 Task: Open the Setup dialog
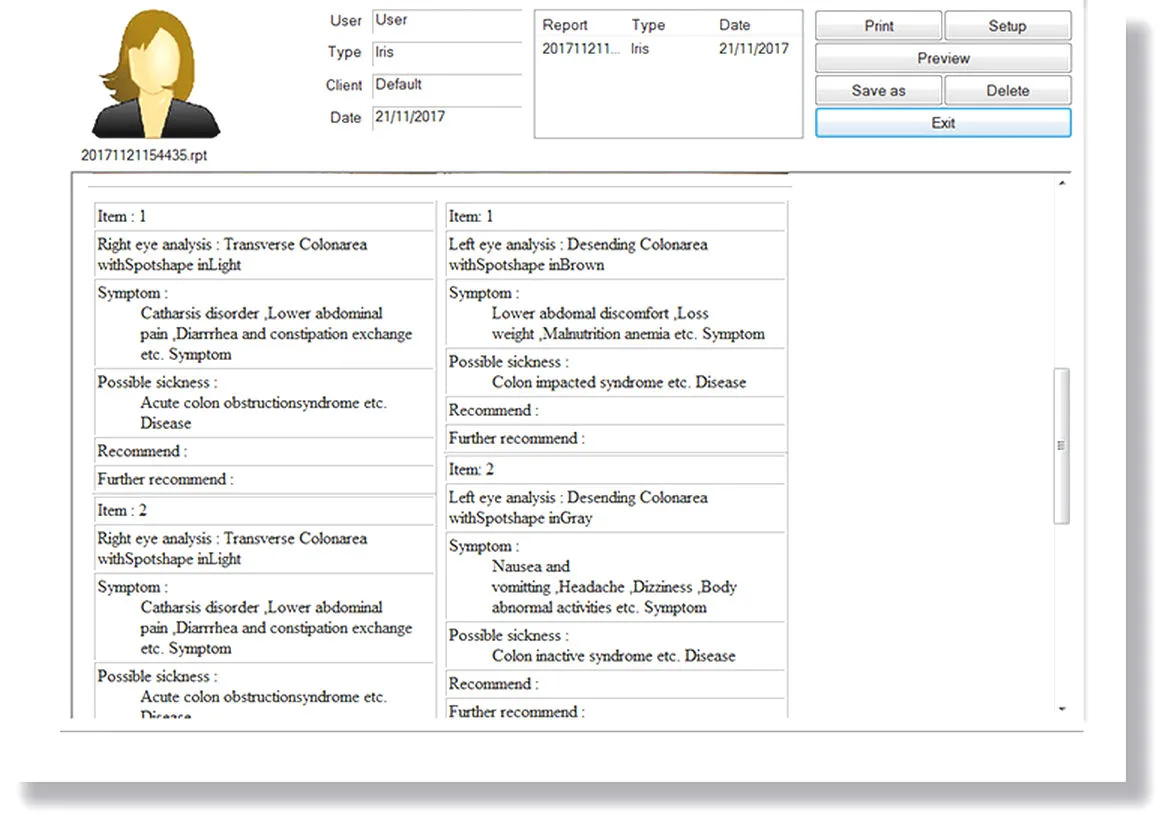click(1007, 26)
